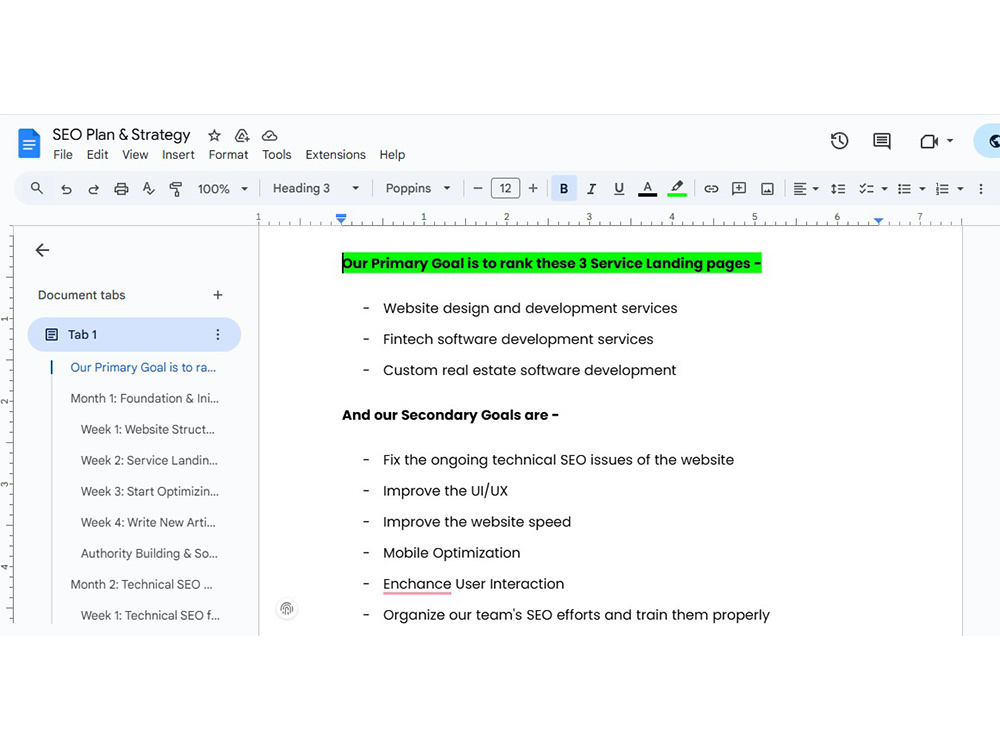Show more toolbar options
1000x750 pixels.
(981, 189)
